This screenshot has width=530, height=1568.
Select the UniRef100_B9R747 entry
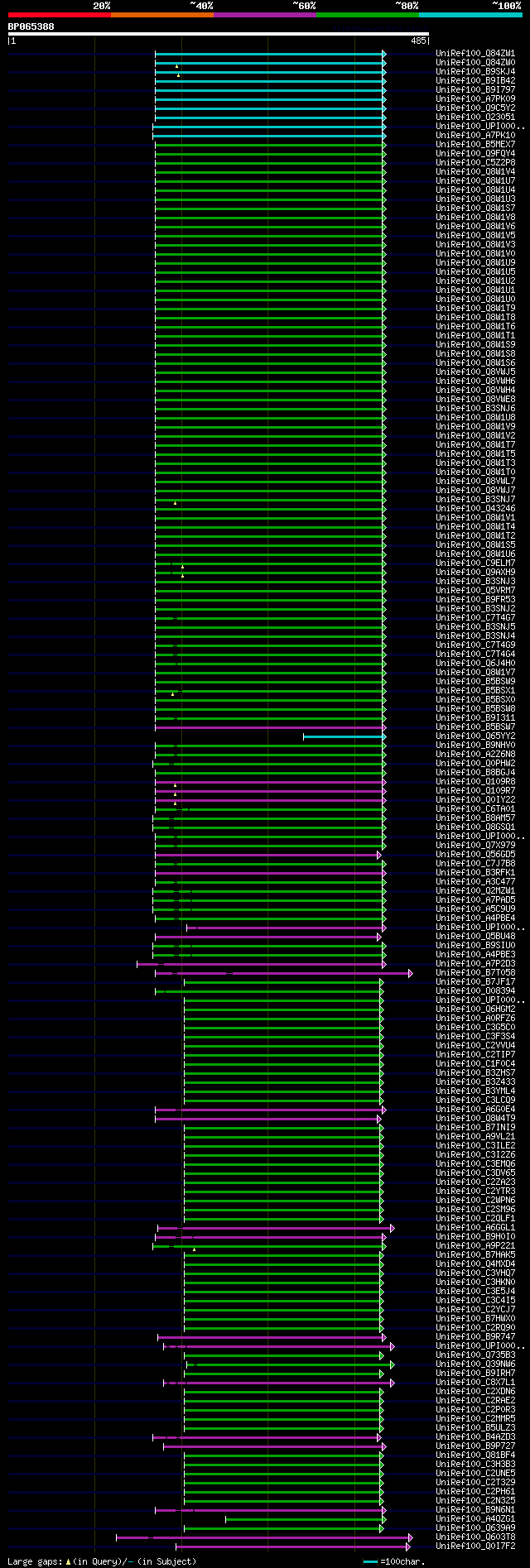(x=475, y=1337)
